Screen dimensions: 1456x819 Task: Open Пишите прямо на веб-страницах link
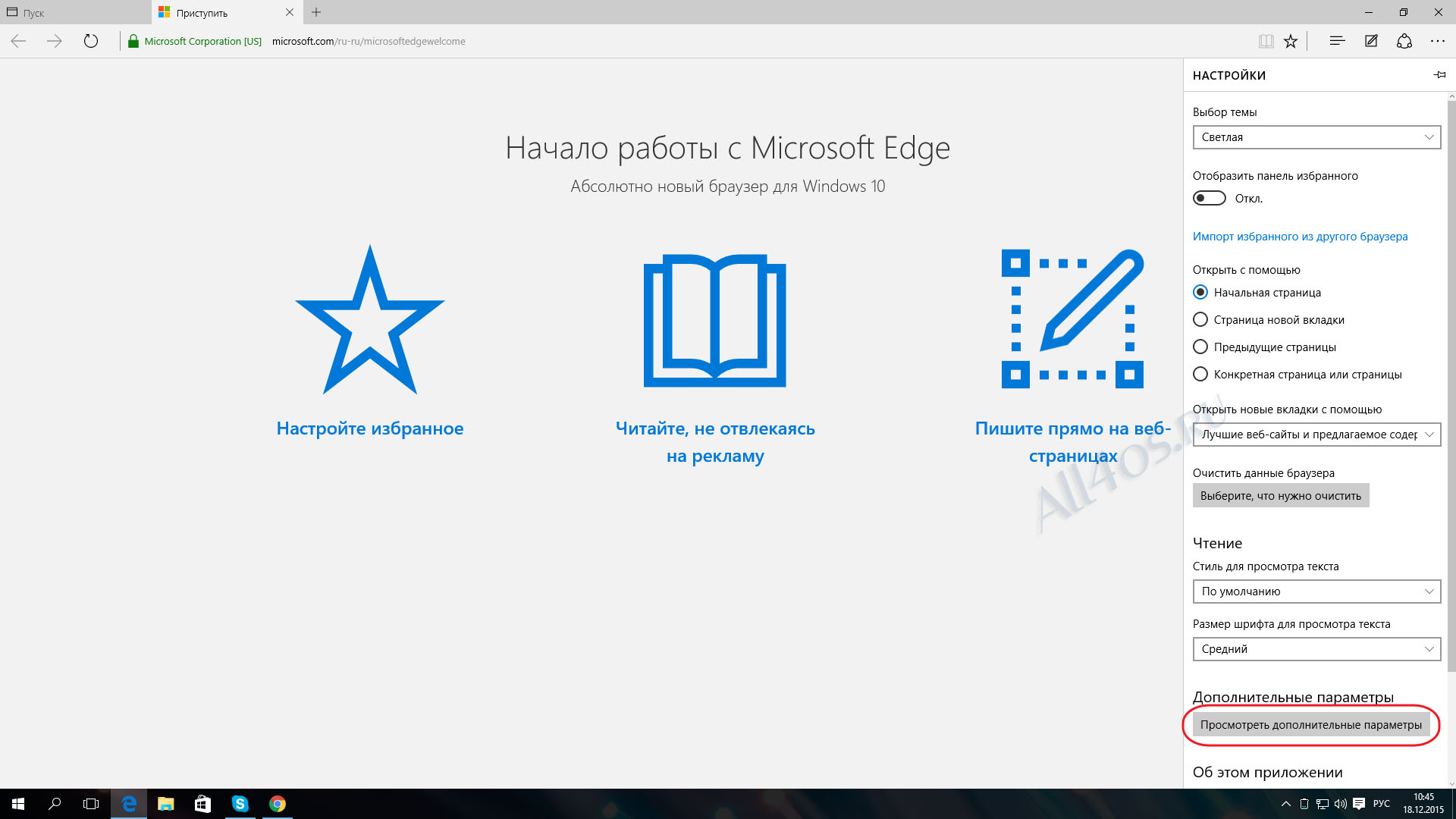pyautogui.click(x=1073, y=442)
